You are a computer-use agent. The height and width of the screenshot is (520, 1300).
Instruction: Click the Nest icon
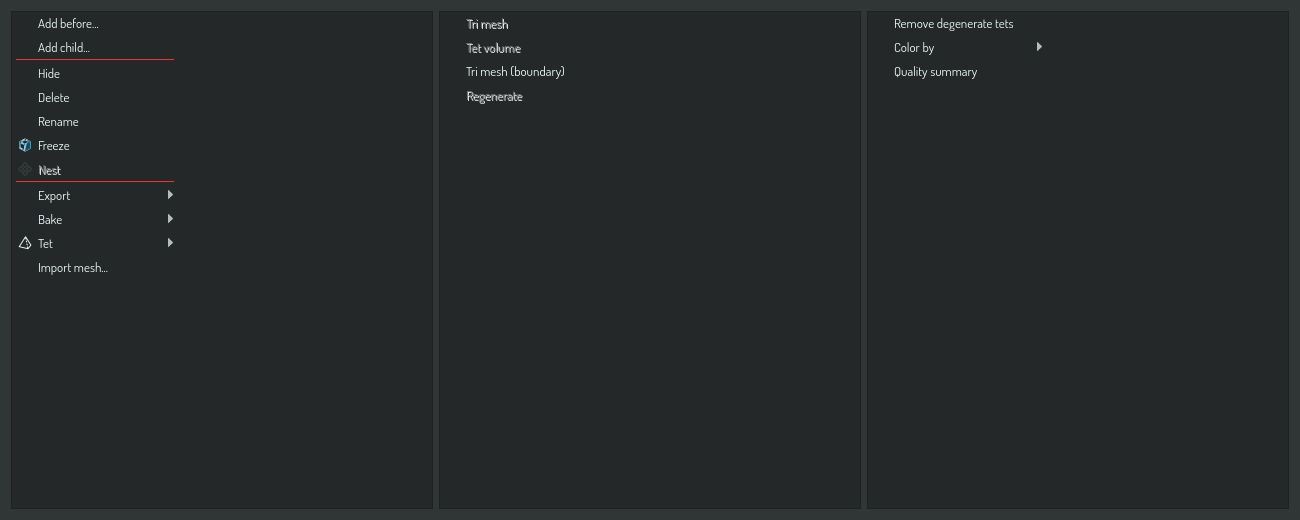[25, 170]
